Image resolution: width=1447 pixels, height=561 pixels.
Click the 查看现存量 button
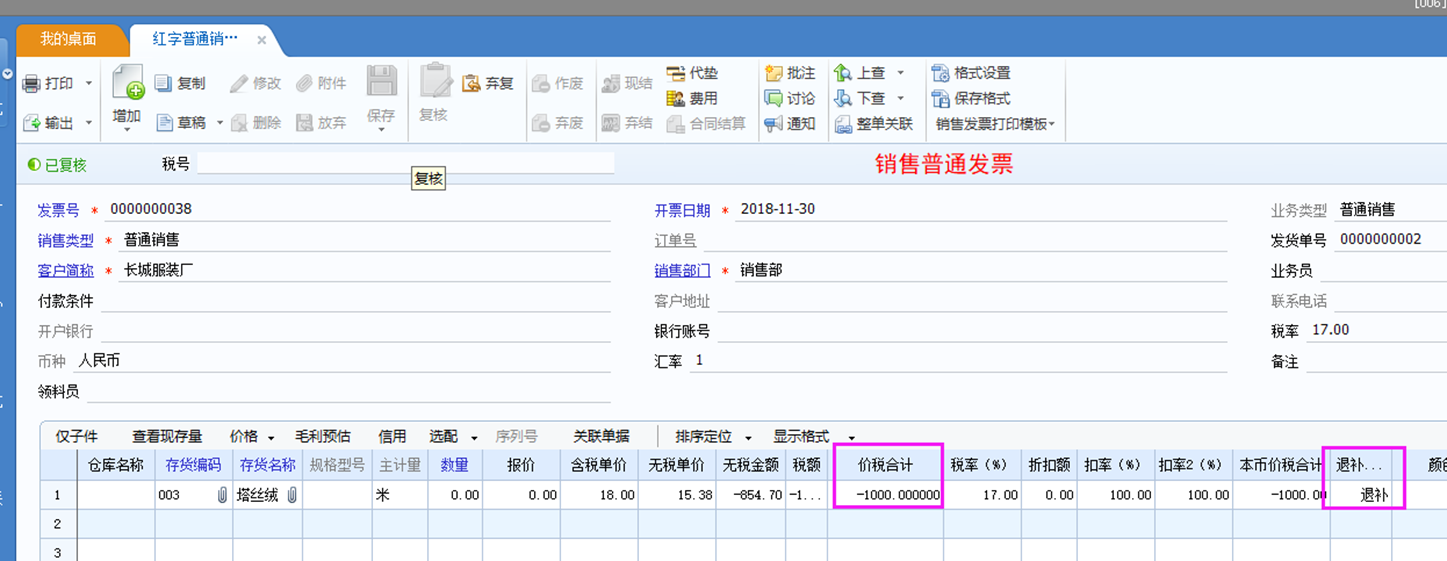167,436
